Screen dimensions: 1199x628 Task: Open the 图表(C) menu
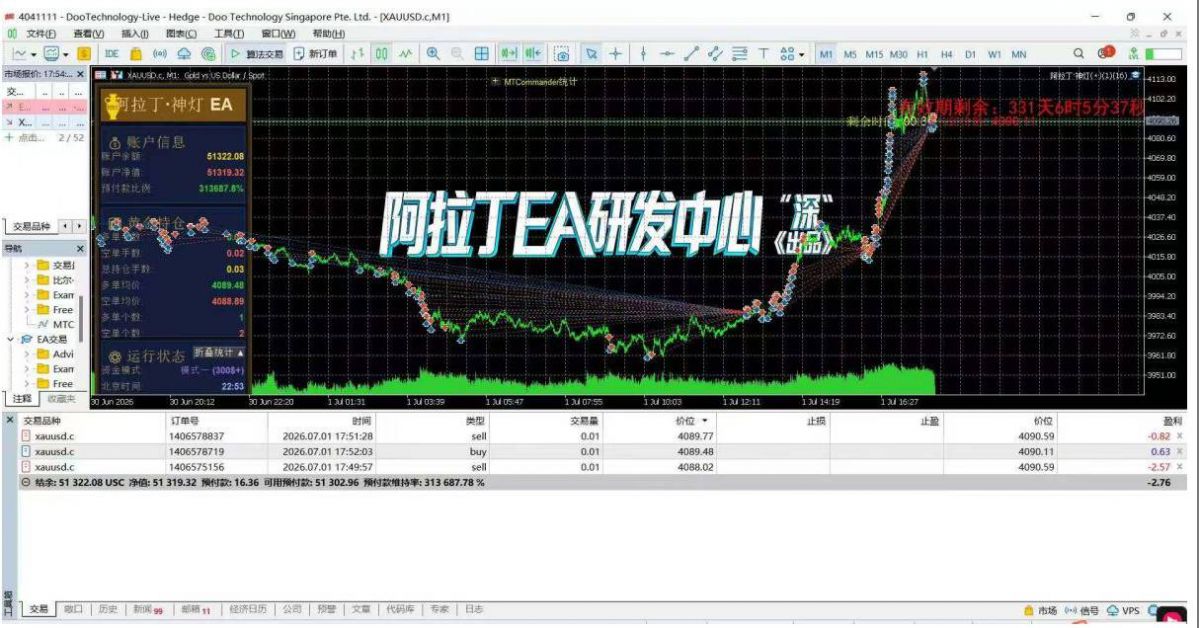click(x=181, y=34)
